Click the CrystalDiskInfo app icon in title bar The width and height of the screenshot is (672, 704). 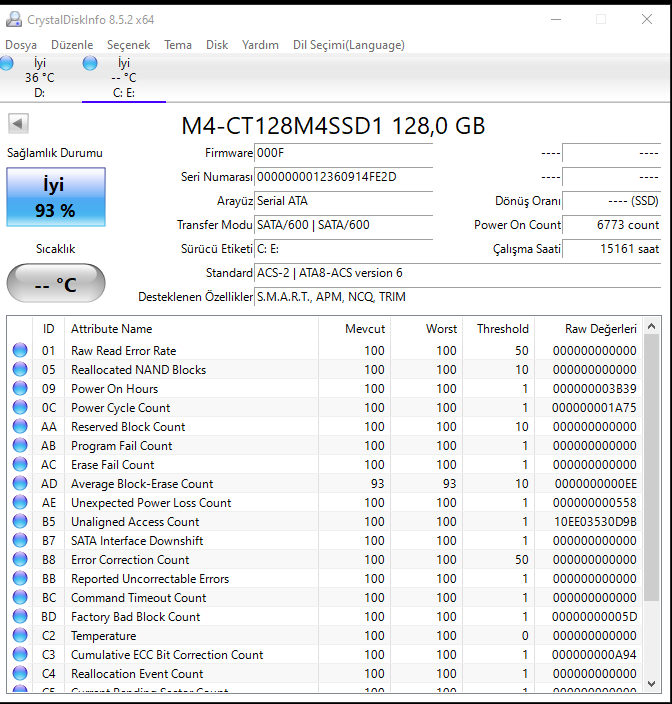click(x=13, y=19)
